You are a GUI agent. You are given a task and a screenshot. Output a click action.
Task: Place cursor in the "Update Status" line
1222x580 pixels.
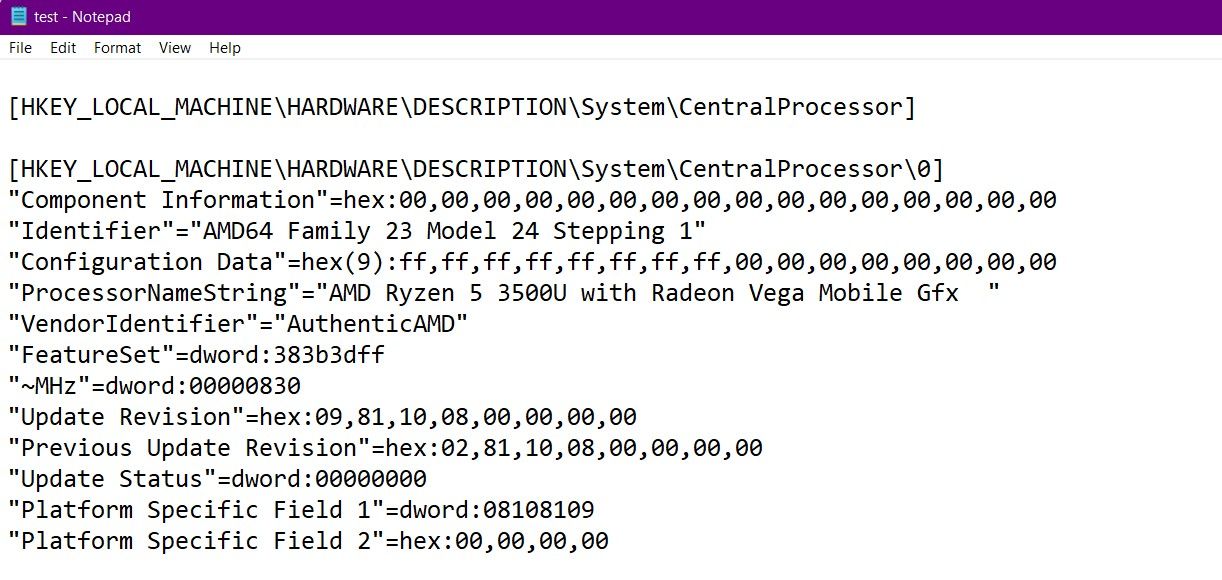coord(217,479)
